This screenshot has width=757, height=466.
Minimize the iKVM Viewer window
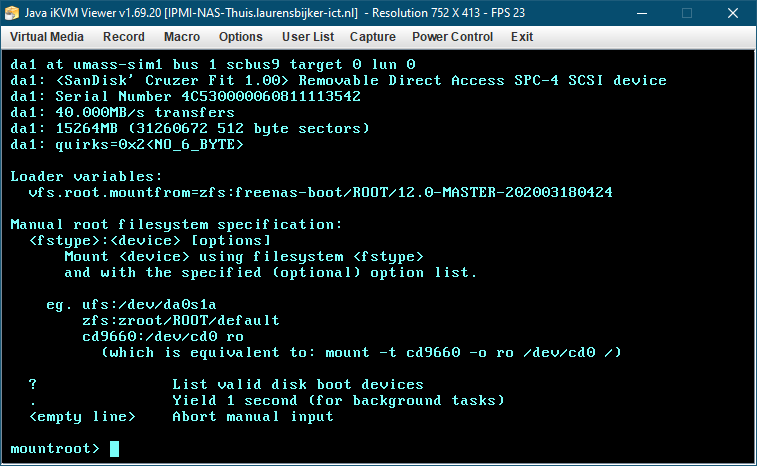point(641,14)
